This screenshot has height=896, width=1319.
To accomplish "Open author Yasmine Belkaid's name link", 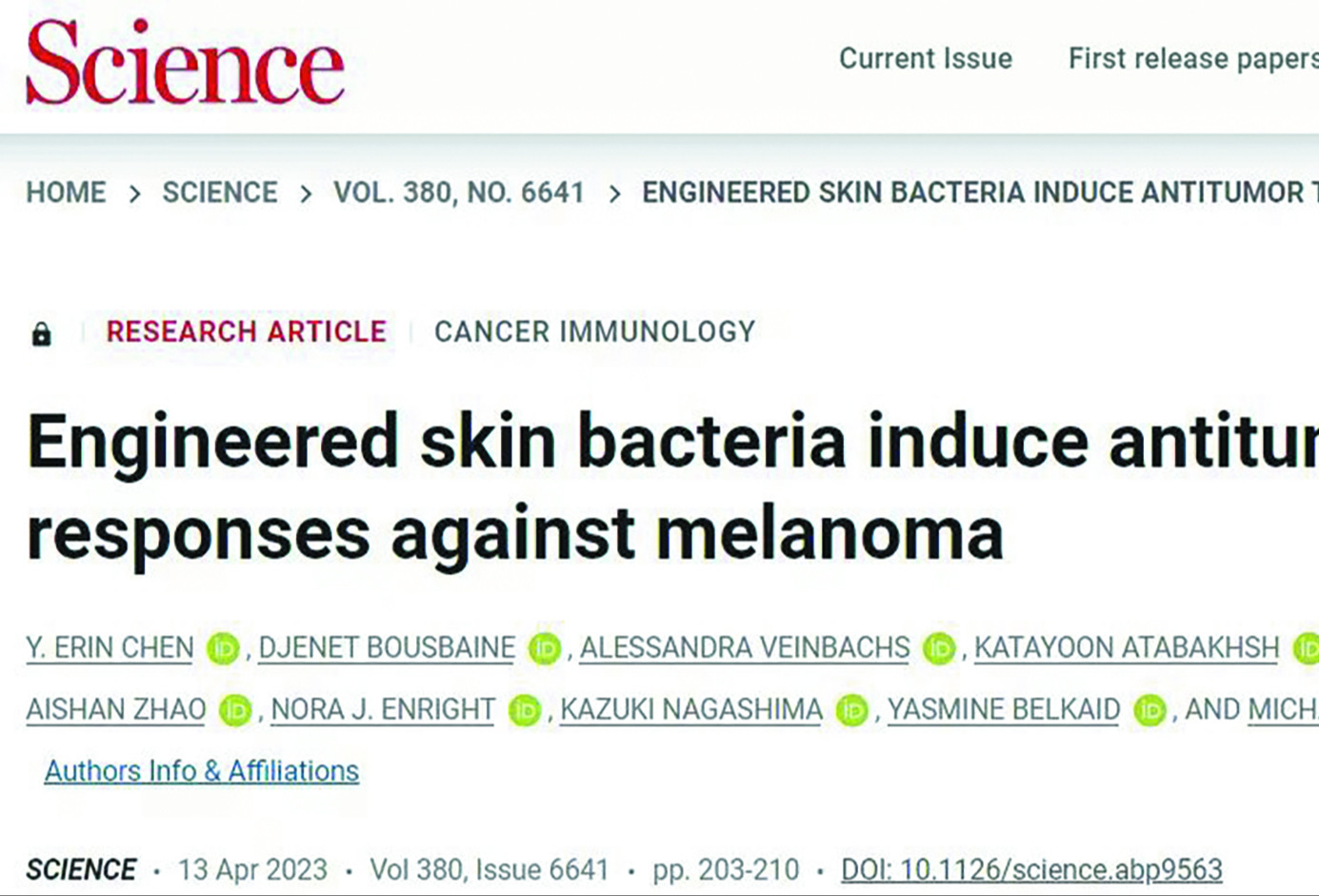I will (x=1004, y=709).
